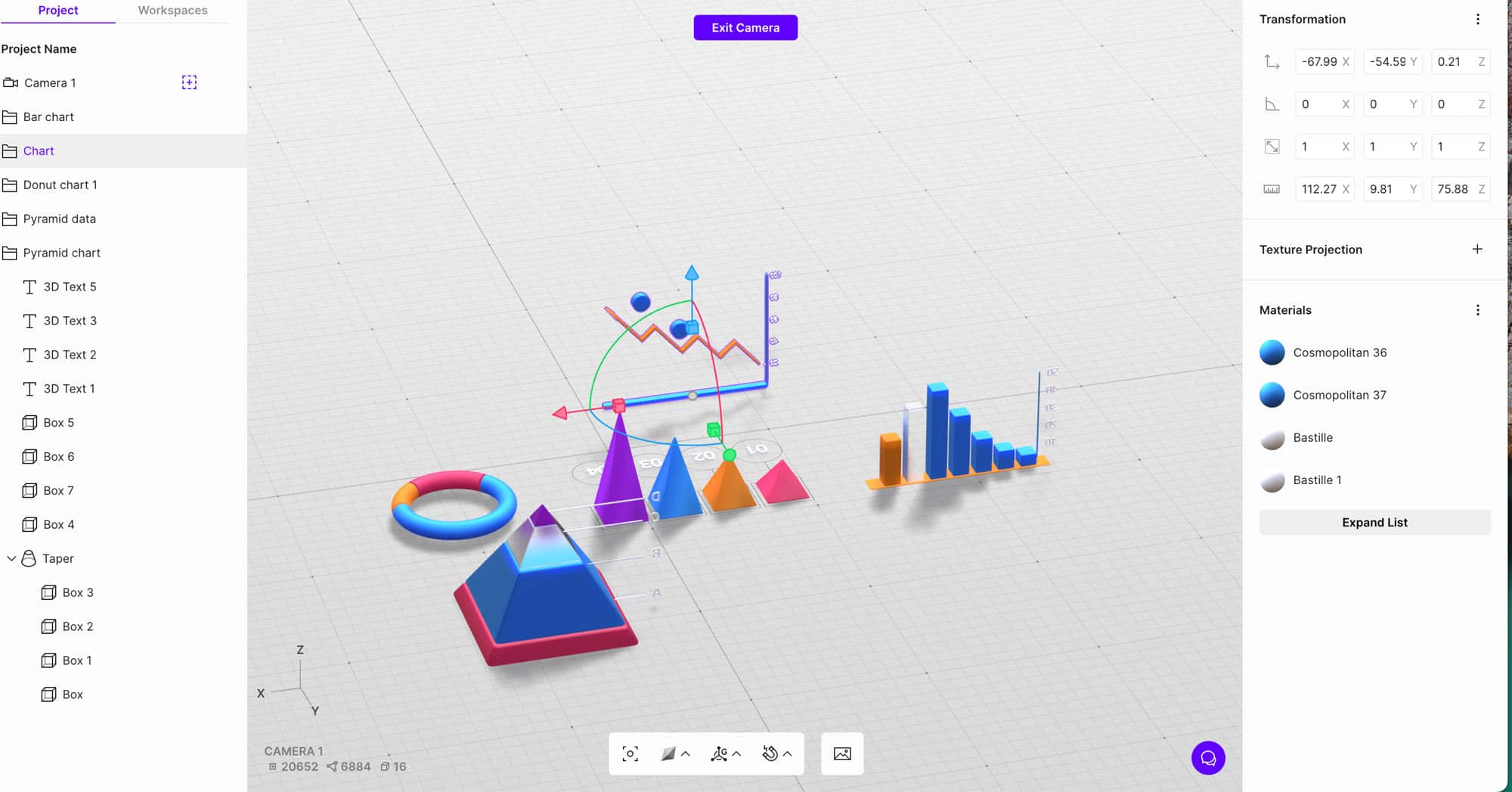1512x792 pixels.
Task: Click the Exit Camera button
Action: 745,28
